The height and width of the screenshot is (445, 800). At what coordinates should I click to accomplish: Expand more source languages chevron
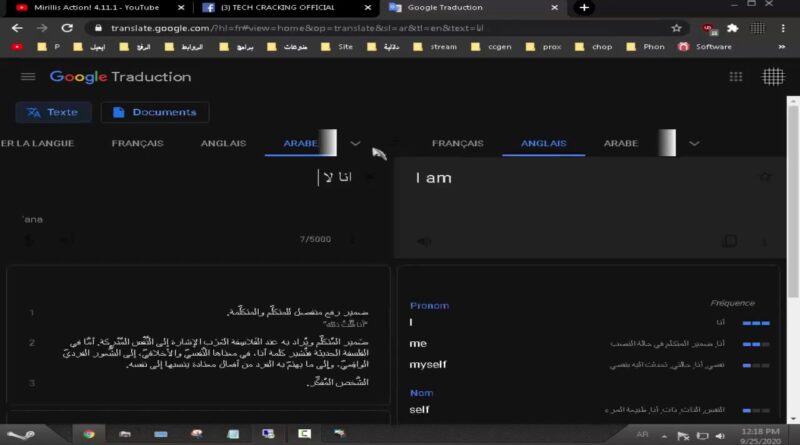[356, 143]
